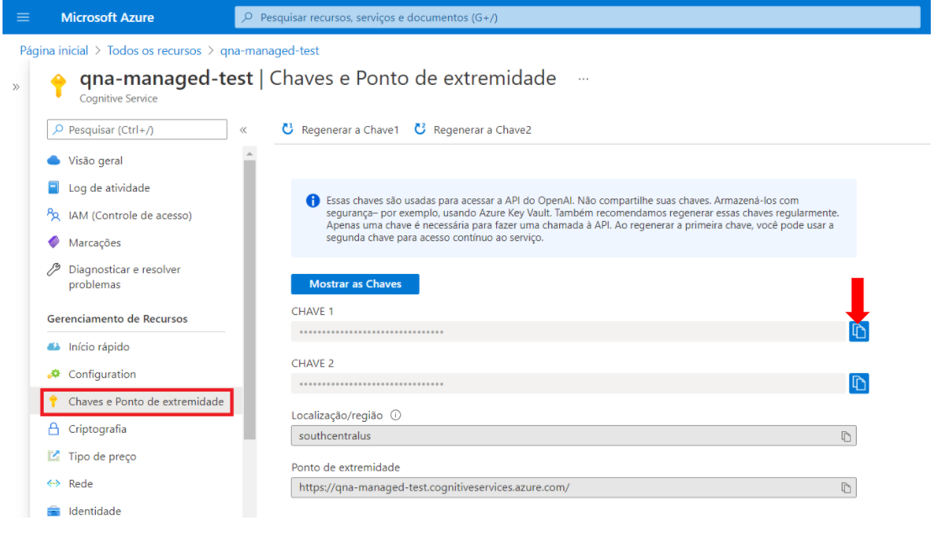940x542 pixels.
Task: Click the Configuration gear icon
Action: 54,374
